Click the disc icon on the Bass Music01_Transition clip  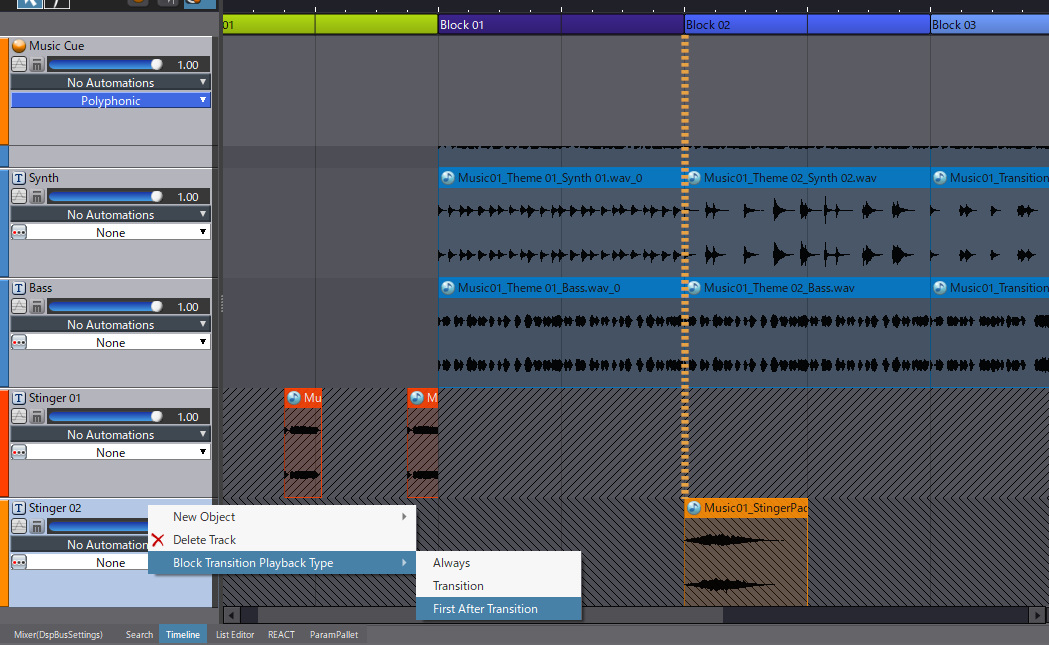[x=940, y=288]
